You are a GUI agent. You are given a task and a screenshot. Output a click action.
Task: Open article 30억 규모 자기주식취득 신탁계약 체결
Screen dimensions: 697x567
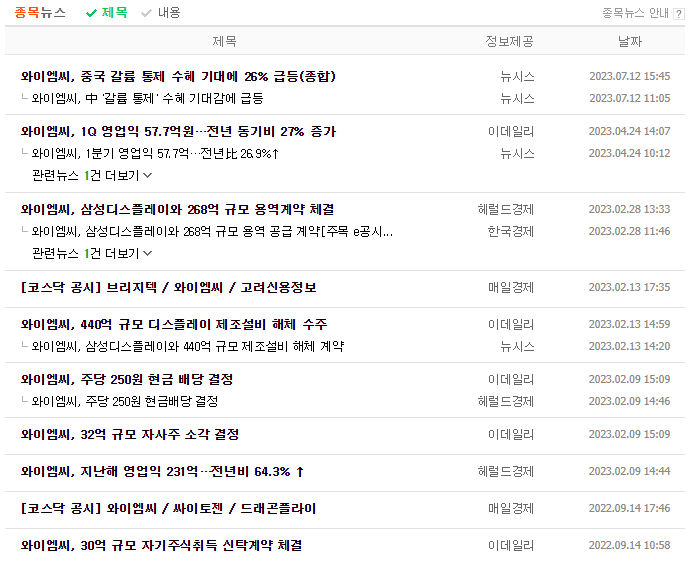coord(161,545)
